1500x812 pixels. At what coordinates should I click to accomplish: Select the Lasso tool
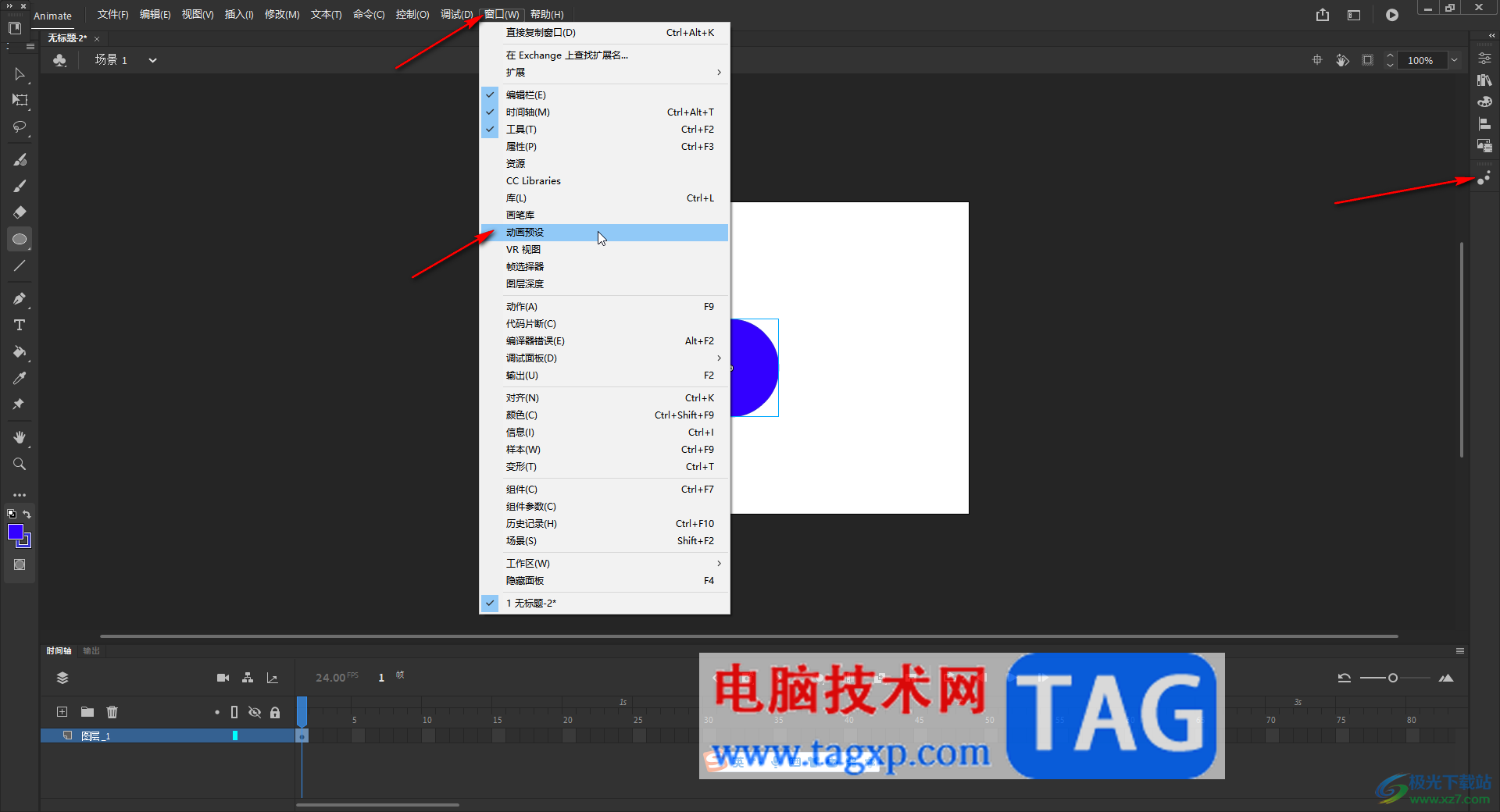click(x=20, y=126)
